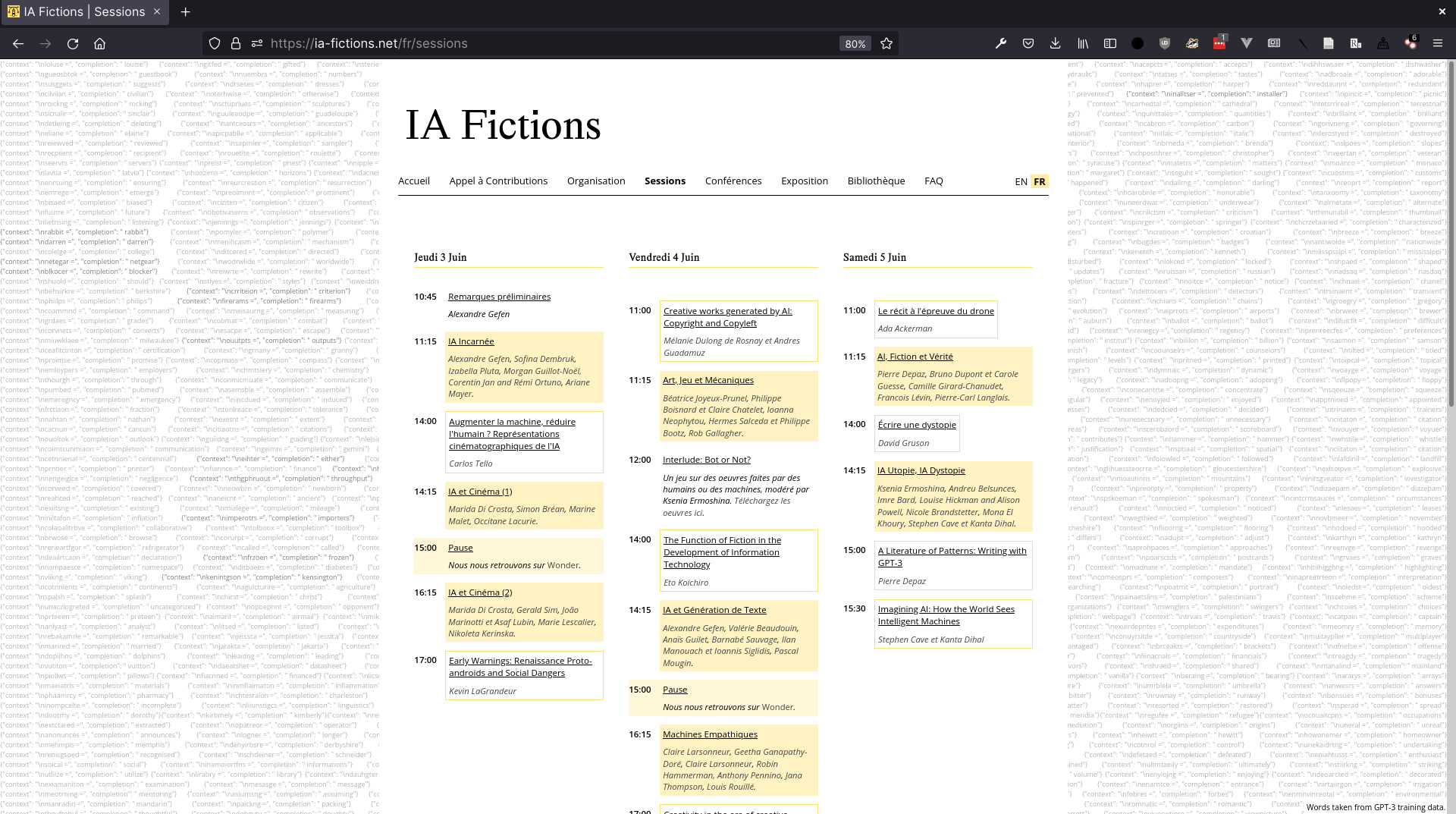
Task: Open the Pause link on Jeudi
Action: pos(460,548)
